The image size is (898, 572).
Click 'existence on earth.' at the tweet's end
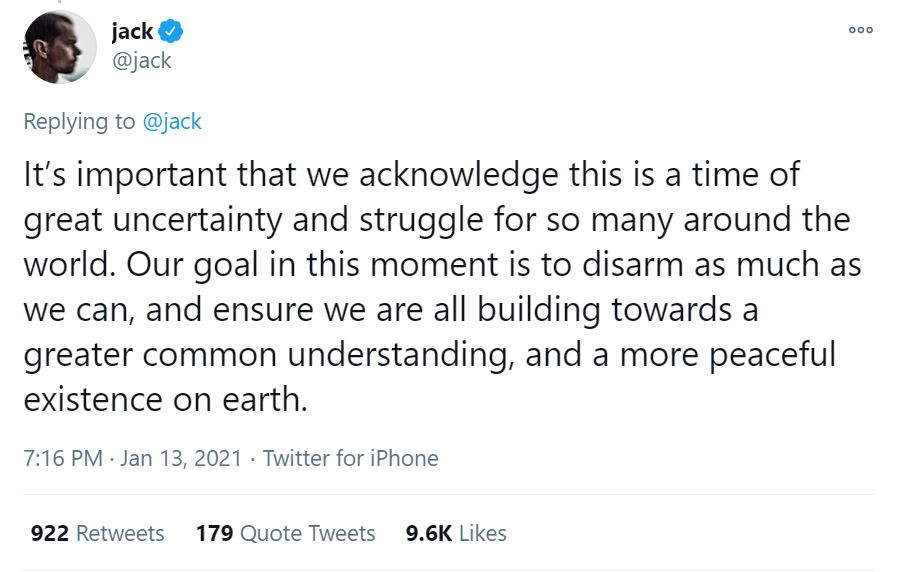pos(164,399)
